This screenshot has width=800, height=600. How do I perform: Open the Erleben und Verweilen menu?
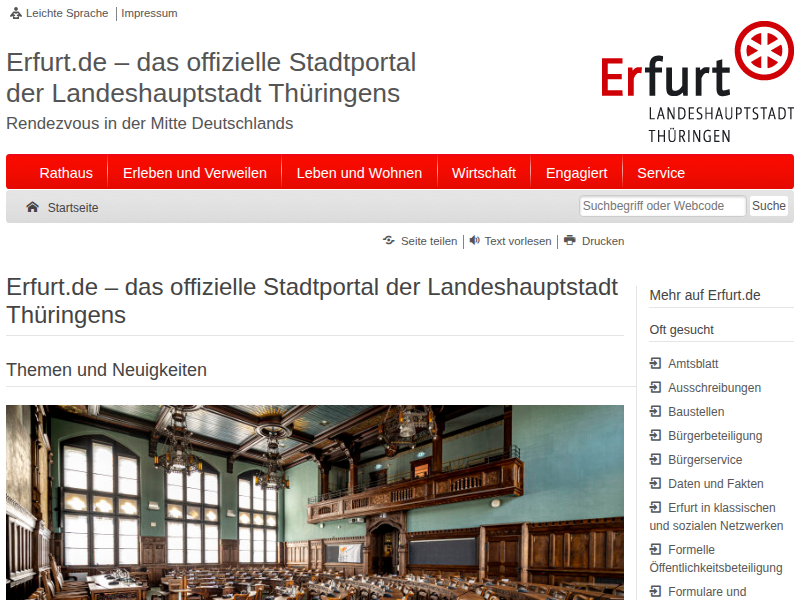(195, 173)
